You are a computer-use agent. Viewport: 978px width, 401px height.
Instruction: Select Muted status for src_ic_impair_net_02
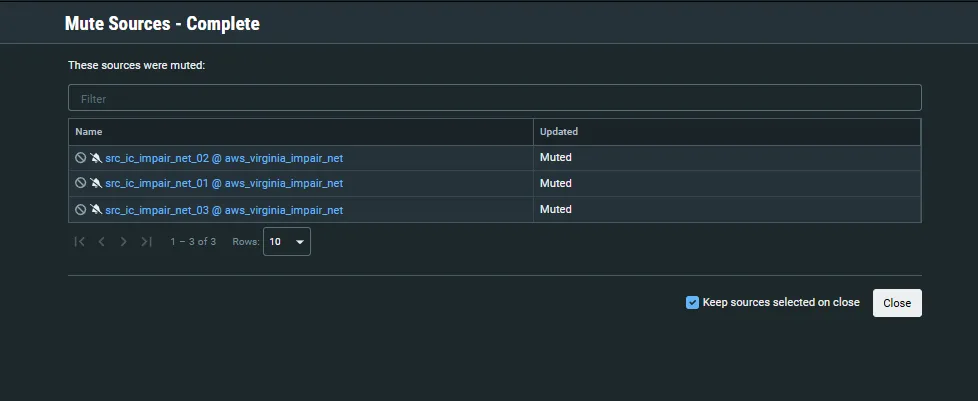(556, 158)
